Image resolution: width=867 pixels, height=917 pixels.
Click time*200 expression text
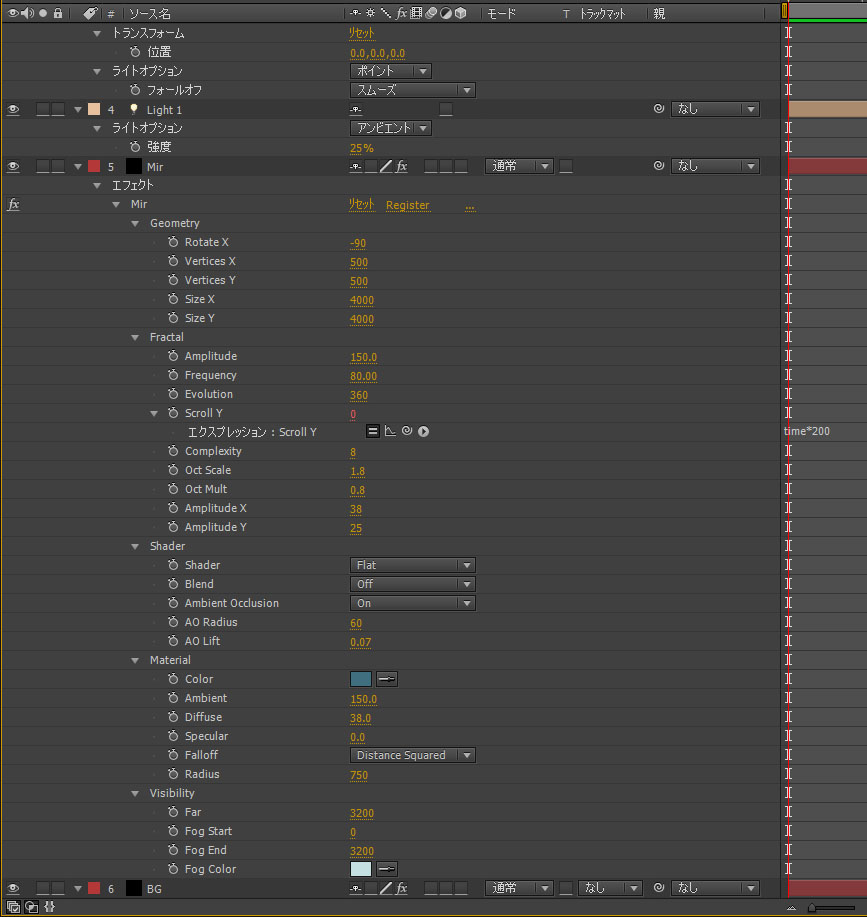(x=807, y=431)
